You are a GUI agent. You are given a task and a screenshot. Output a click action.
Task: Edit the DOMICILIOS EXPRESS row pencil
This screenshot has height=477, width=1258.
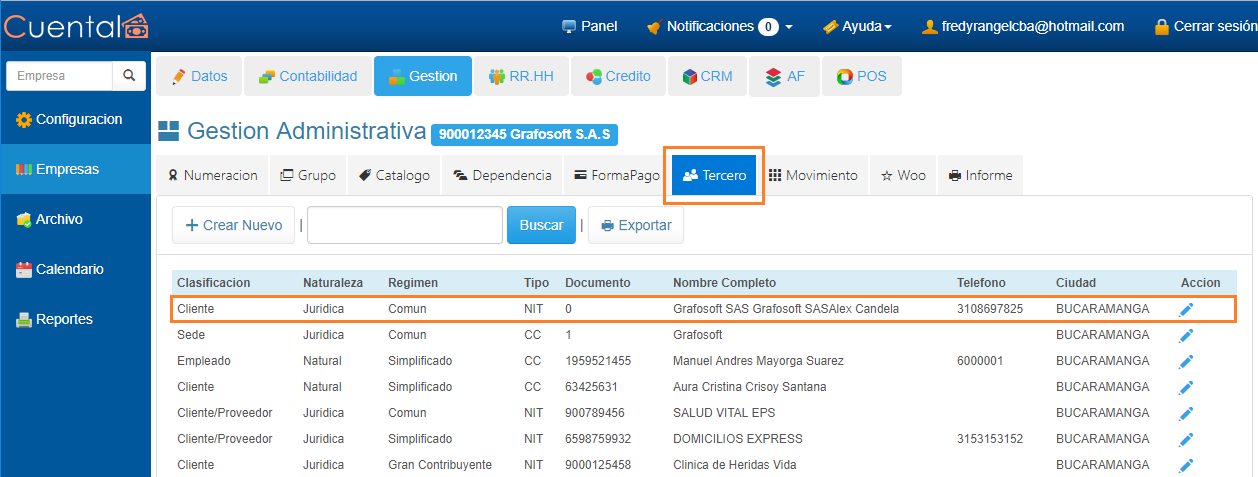pos(1186,439)
